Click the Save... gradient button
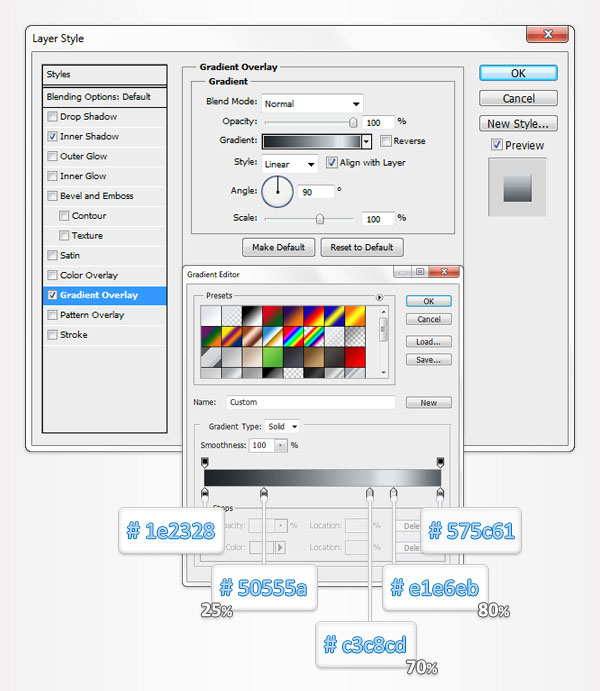The image size is (600, 691). [x=429, y=360]
